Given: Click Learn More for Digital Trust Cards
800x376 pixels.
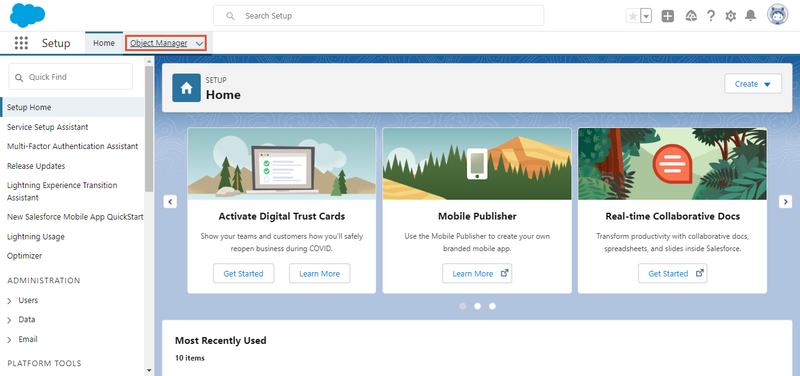Looking at the screenshot, I should pos(319,273).
